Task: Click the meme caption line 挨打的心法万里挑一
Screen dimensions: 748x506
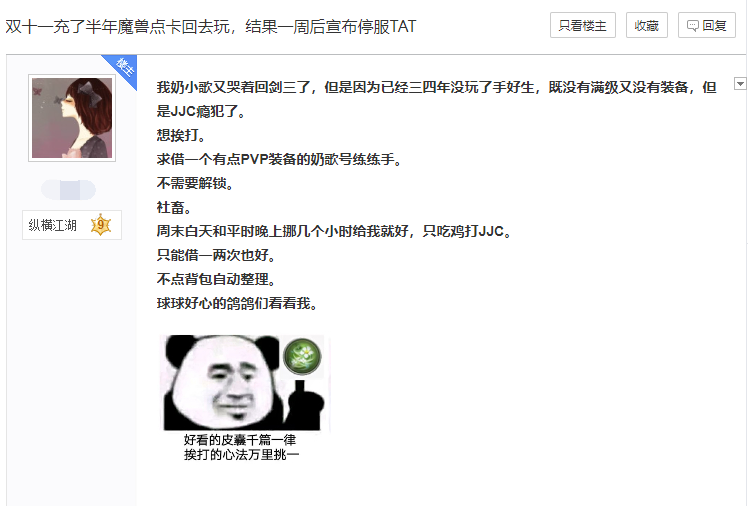Action: click(x=241, y=454)
